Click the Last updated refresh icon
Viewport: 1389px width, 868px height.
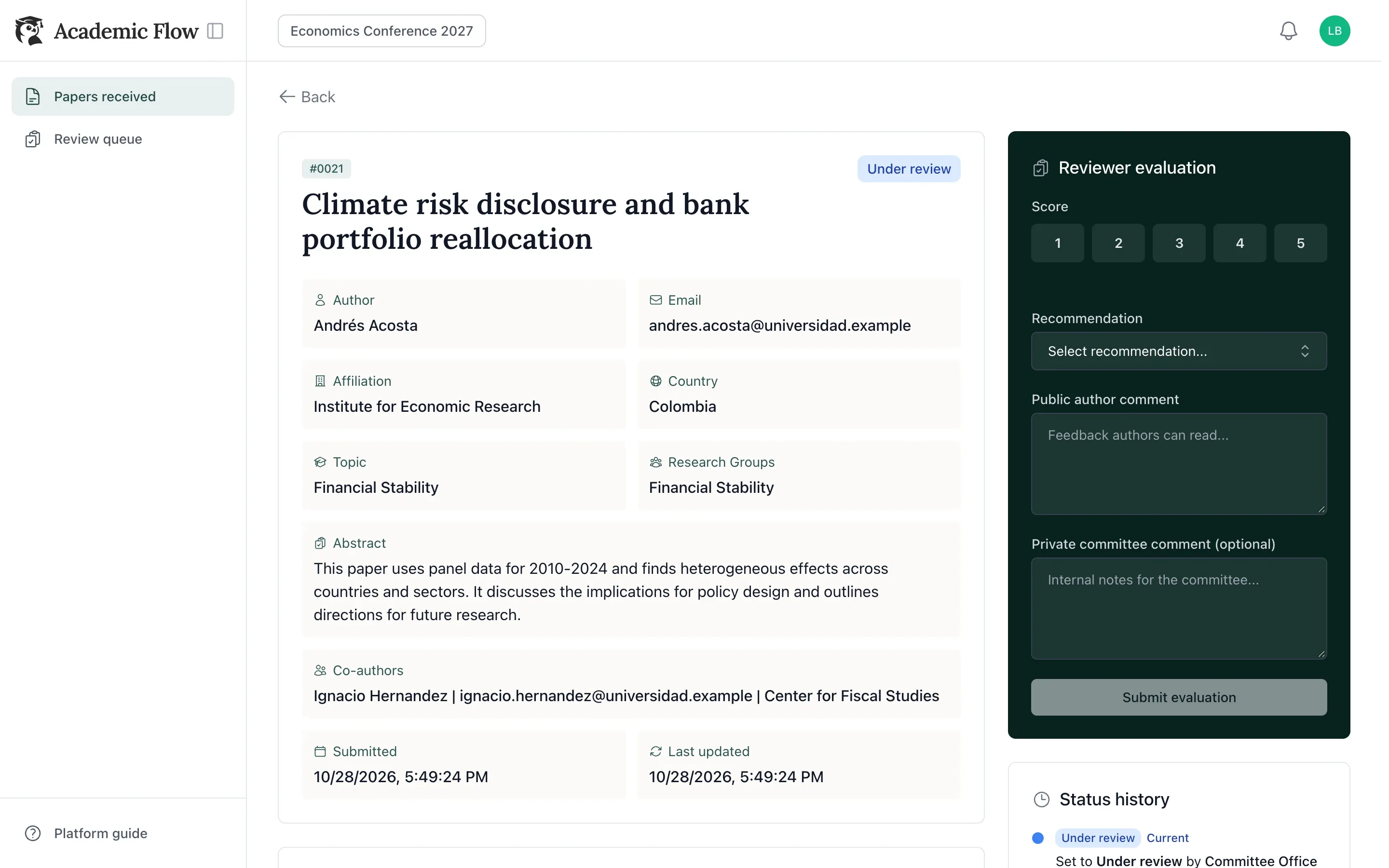click(655, 751)
